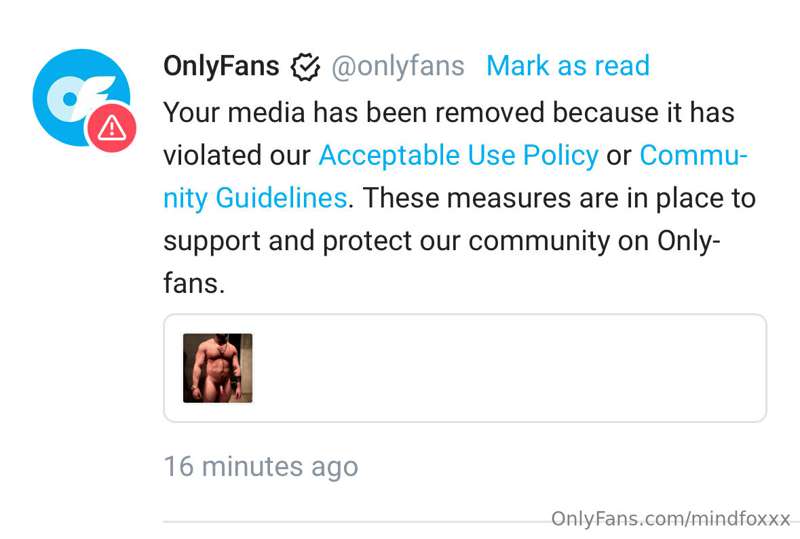The image size is (800, 539).
Task: Click "violated our" text before policy link
Action: (x=237, y=155)
